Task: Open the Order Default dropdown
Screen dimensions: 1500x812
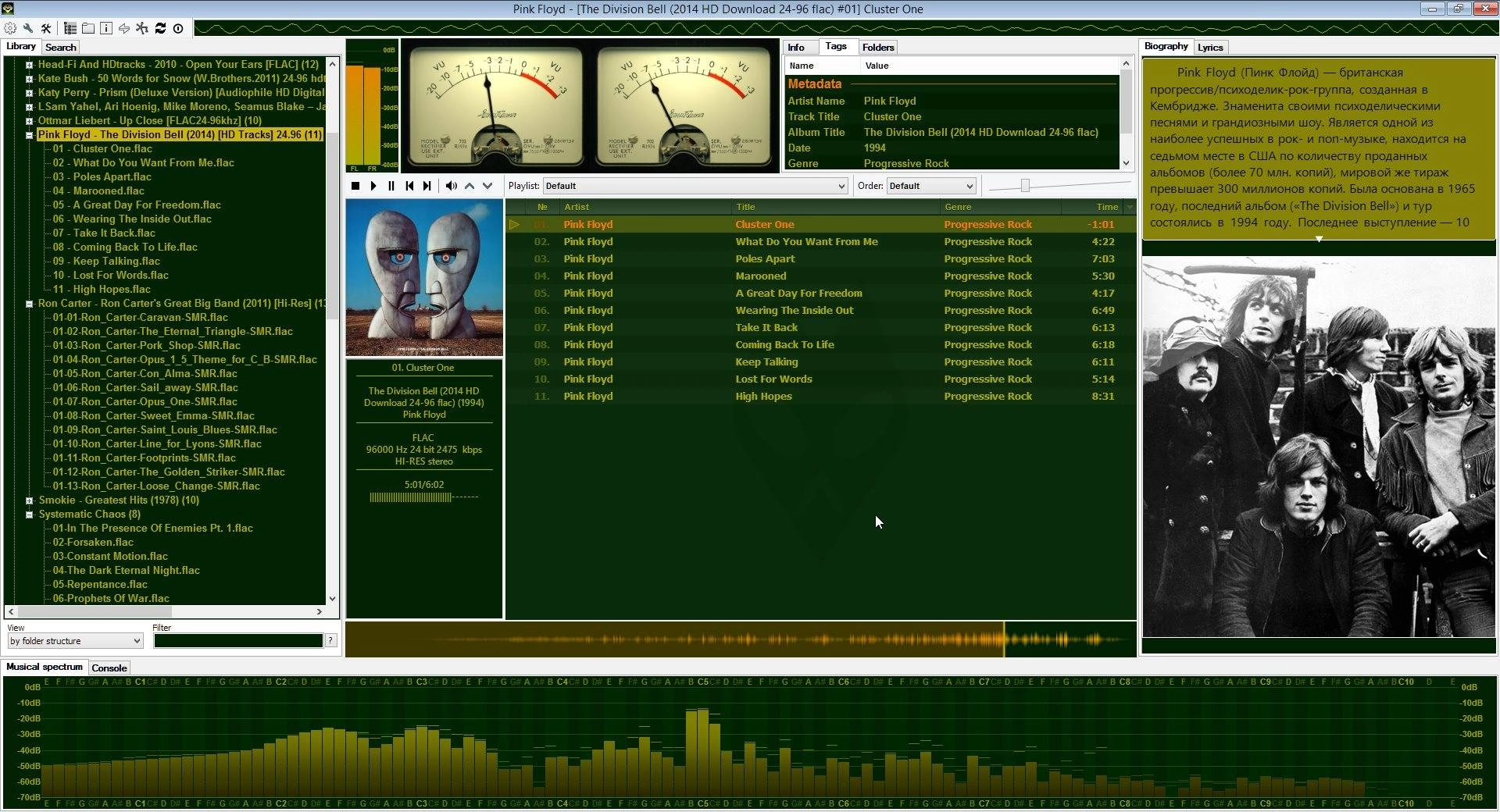Action: click(x=932, y=186)
